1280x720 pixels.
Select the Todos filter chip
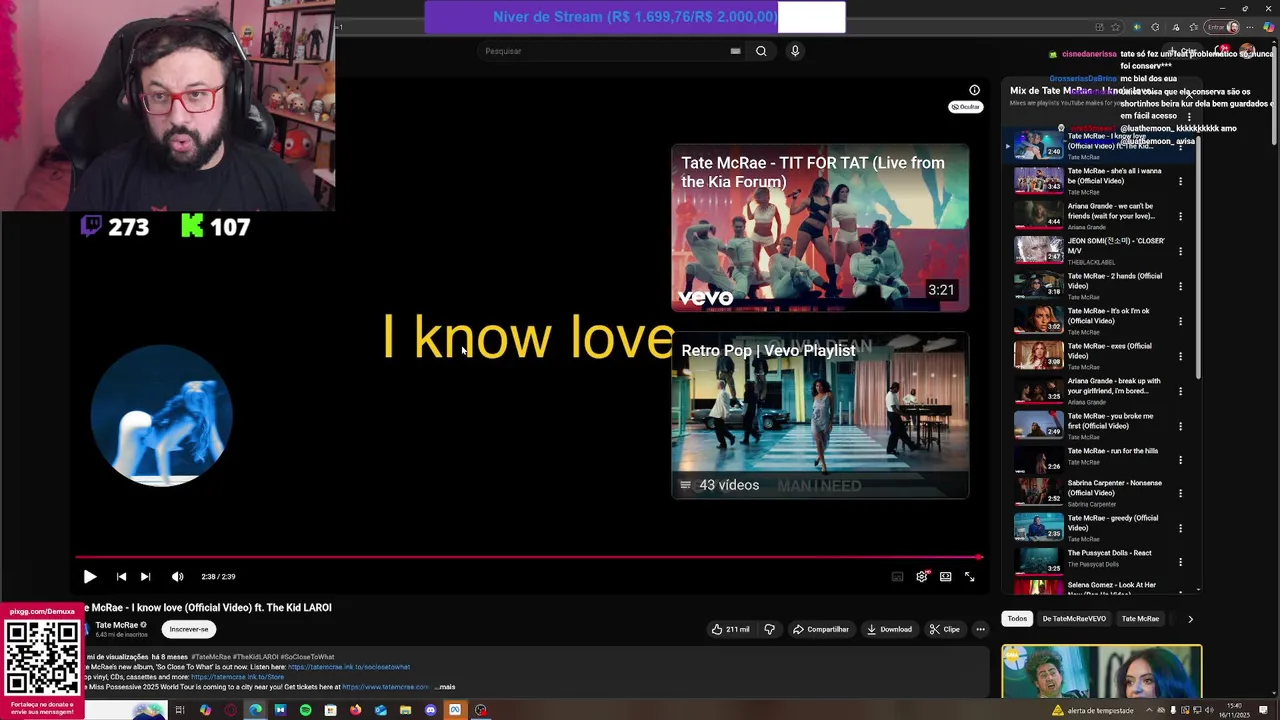pyautogui.click(x=1017, y=619)
